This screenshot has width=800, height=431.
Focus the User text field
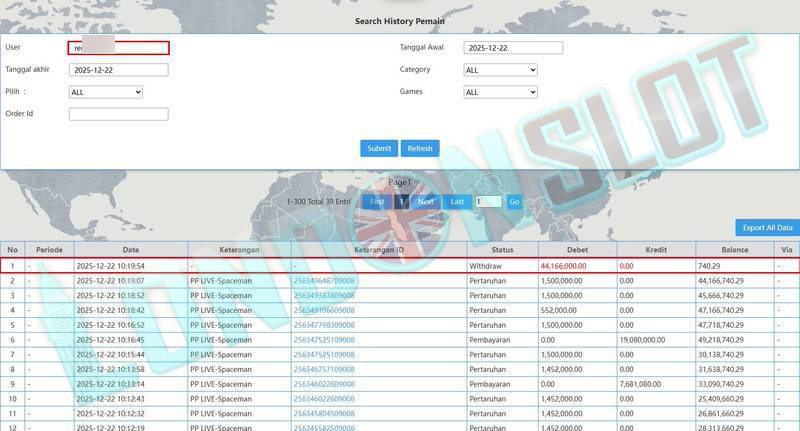(x=118, y=48)
